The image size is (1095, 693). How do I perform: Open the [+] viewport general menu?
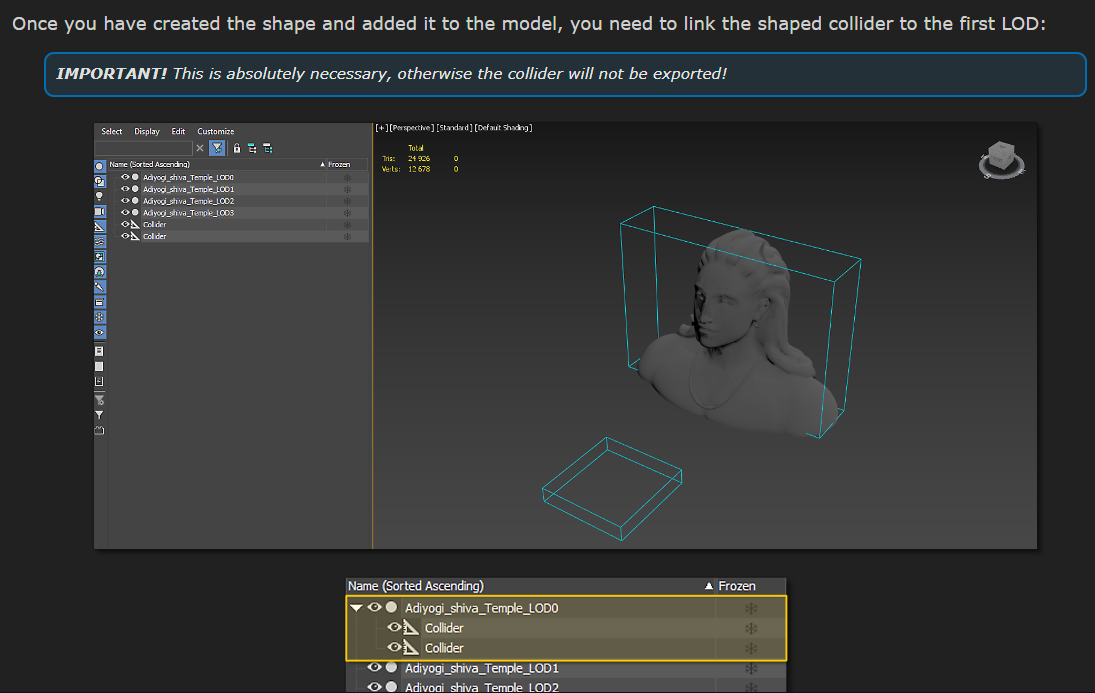click(381, 128)
